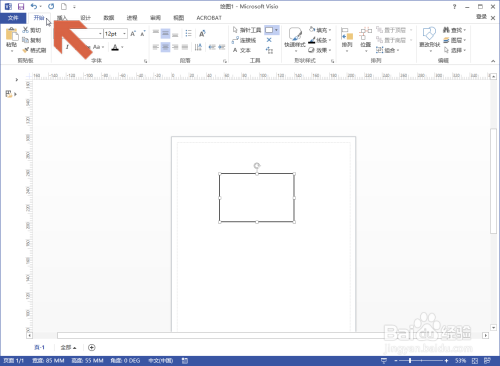Open the 填充 (Fill) dropdown
The width and height of the screenshot is (500, 366).
click(x=320, y=30)
